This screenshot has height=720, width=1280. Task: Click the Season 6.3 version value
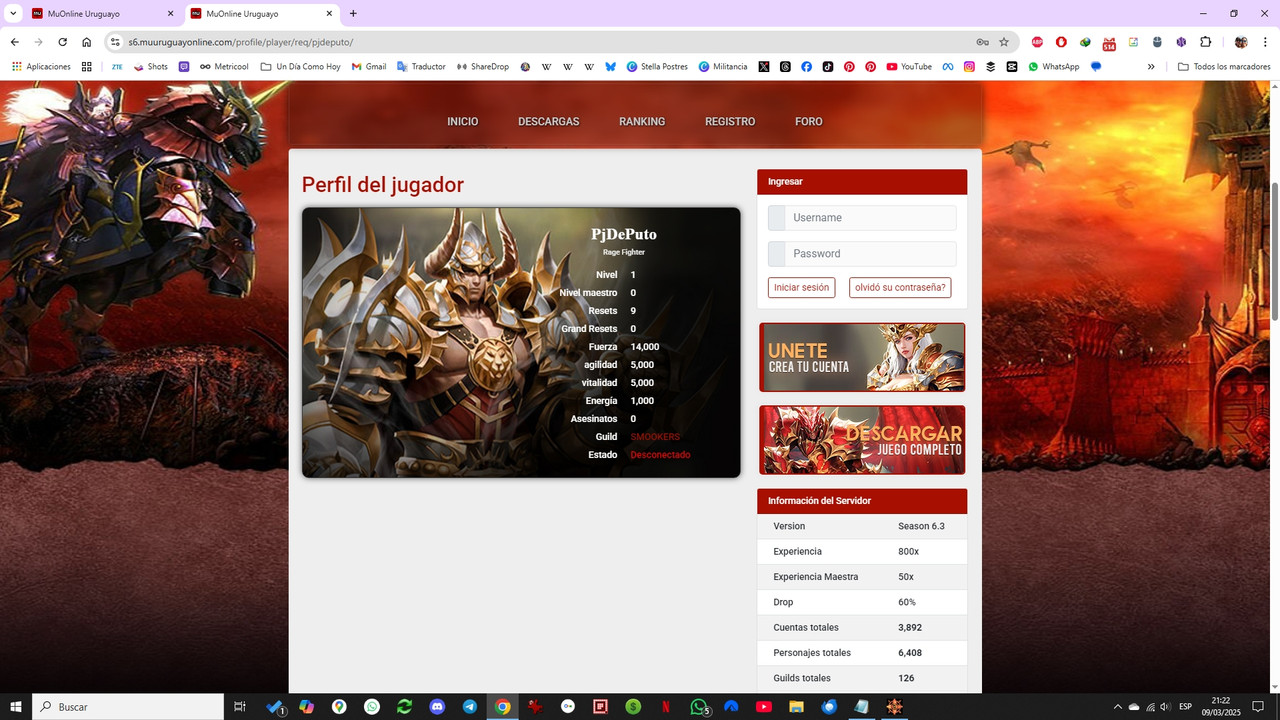921,526
